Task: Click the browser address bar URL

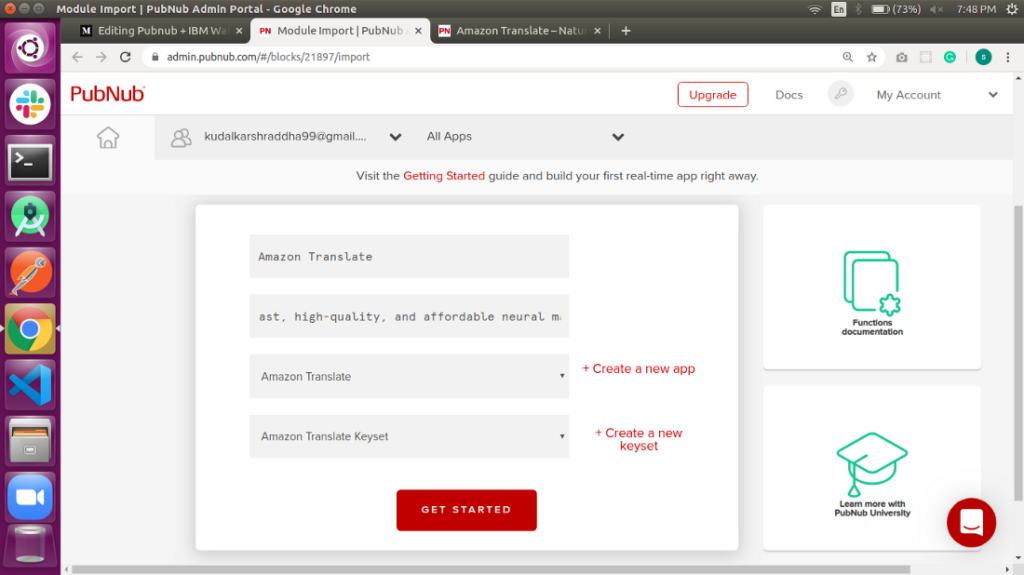Action: point(268,57)
